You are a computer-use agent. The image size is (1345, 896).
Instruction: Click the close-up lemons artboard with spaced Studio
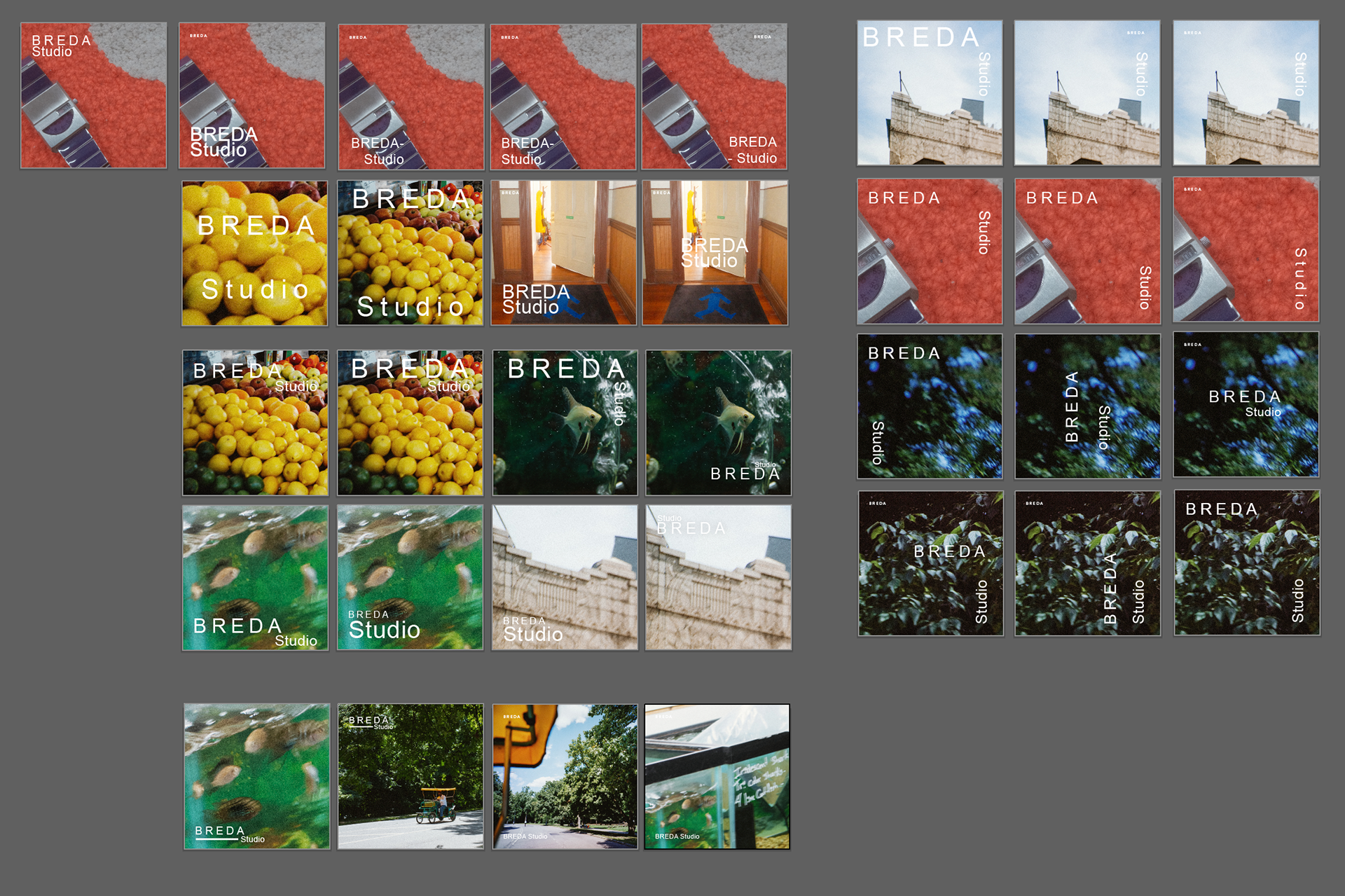pyautogui.click(x=254, y=253)
